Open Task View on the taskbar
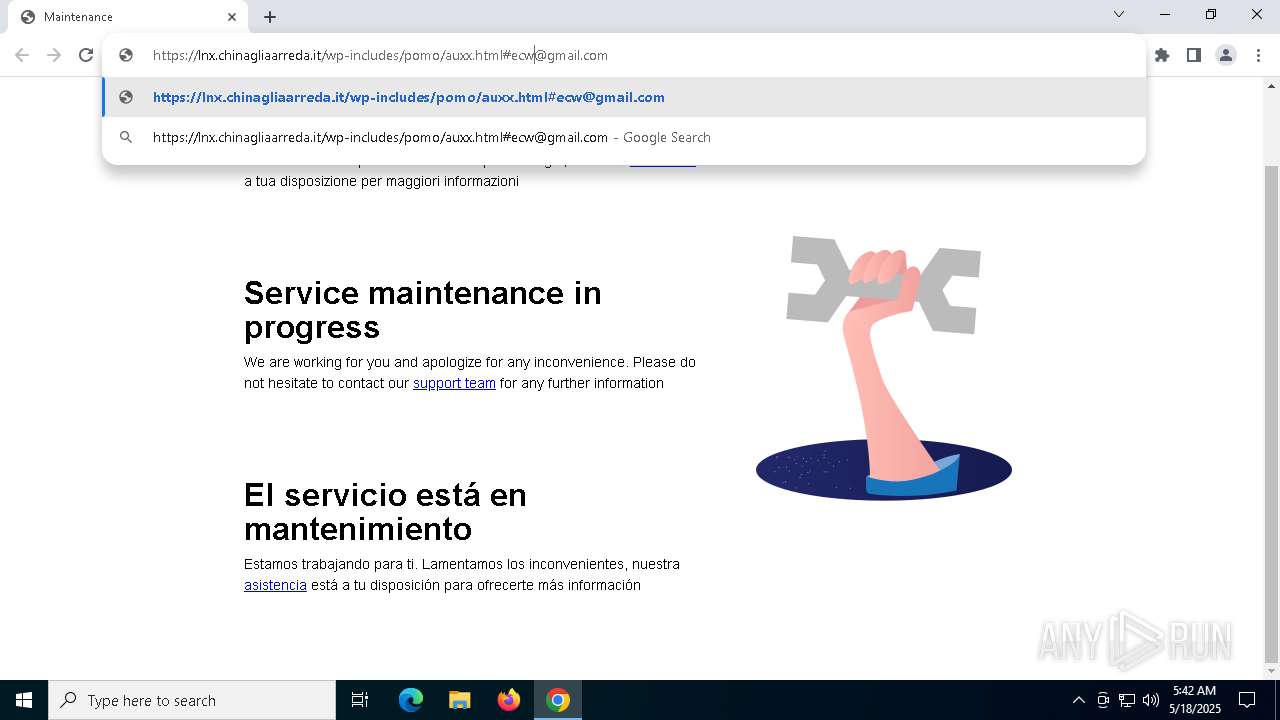 coord(360,700)
